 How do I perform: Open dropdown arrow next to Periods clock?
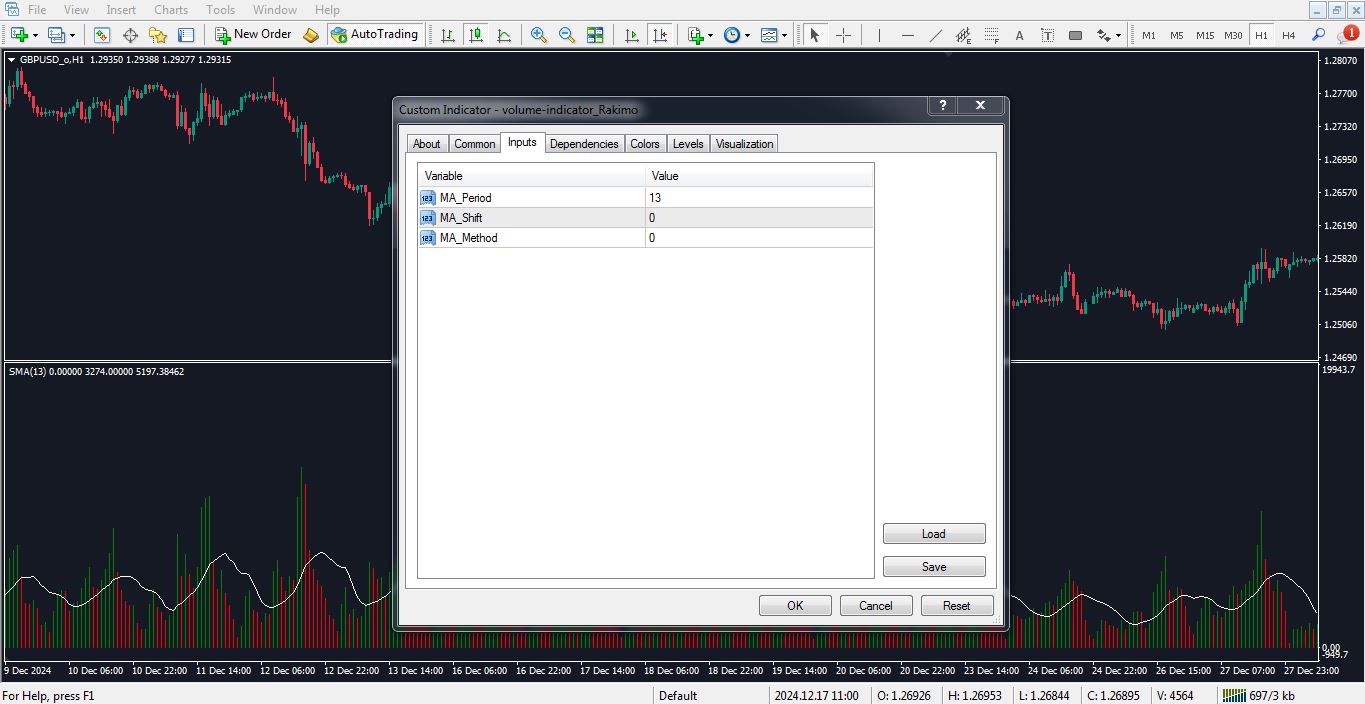747,35
